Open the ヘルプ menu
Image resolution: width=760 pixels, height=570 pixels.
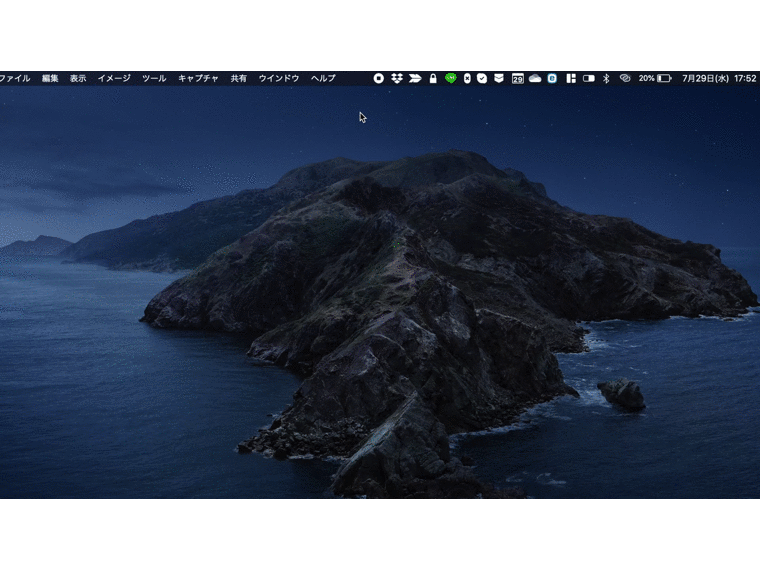(323, 79)
